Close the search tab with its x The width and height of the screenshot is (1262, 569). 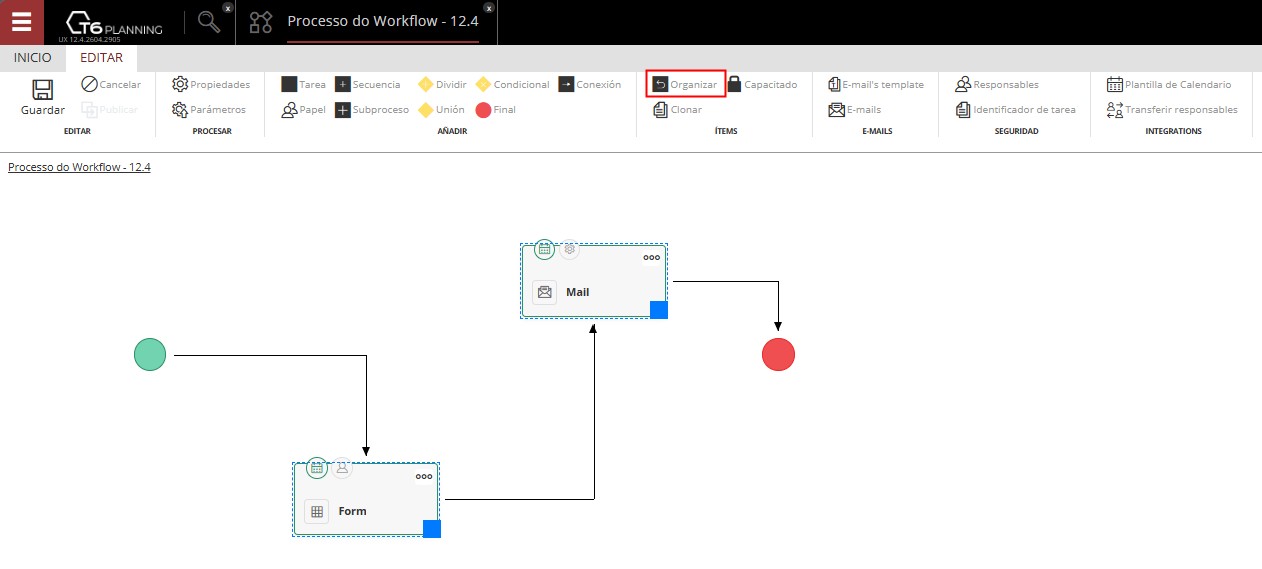click(x=228, y=7)
